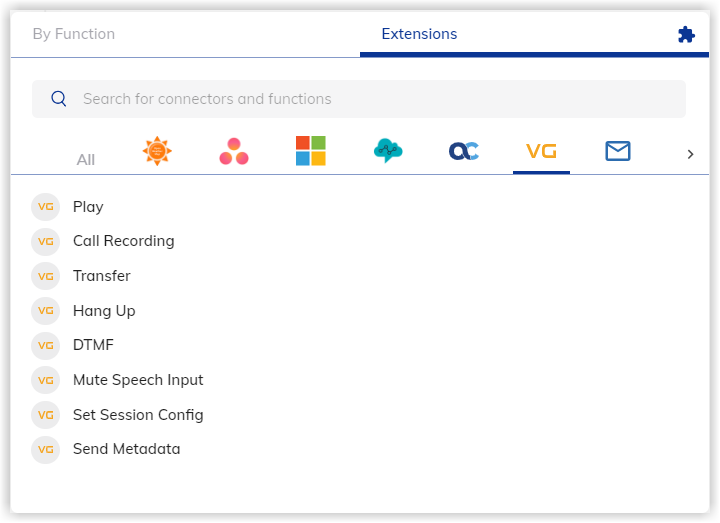Click VG icon beside Send Metadata
The width and height of the screenshot is (720, 523).
(45, 450)
